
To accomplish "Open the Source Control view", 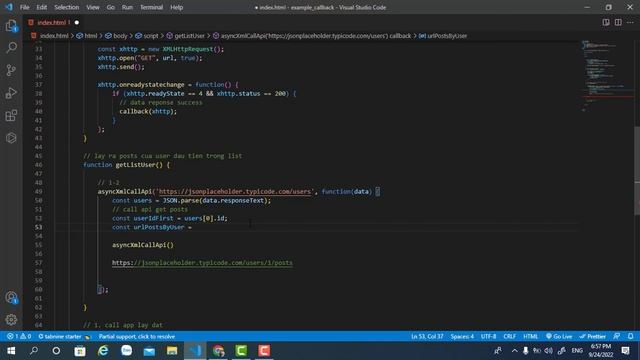I will [x=11, y=70].
